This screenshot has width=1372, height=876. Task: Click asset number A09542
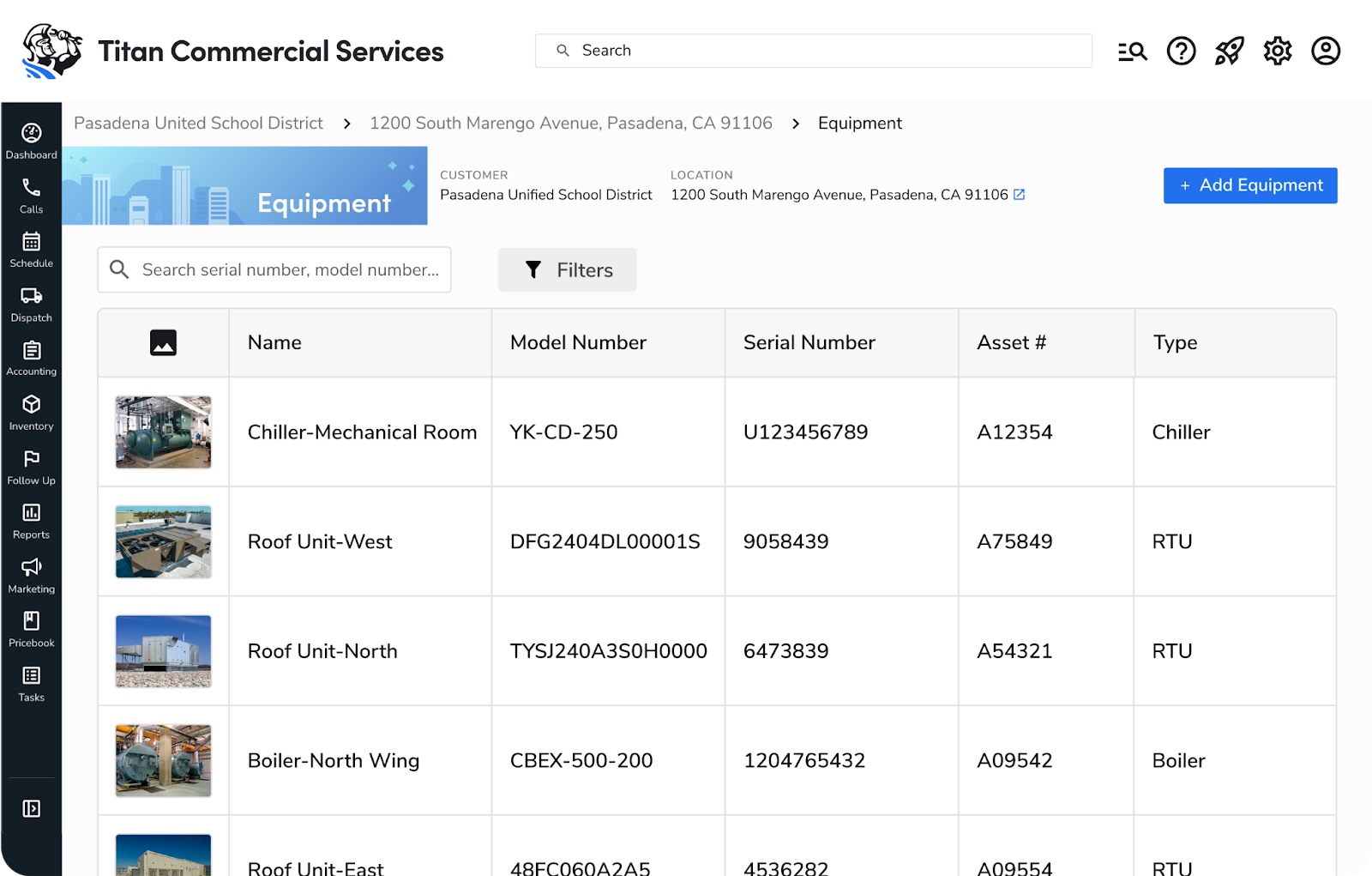point(1014,760)
